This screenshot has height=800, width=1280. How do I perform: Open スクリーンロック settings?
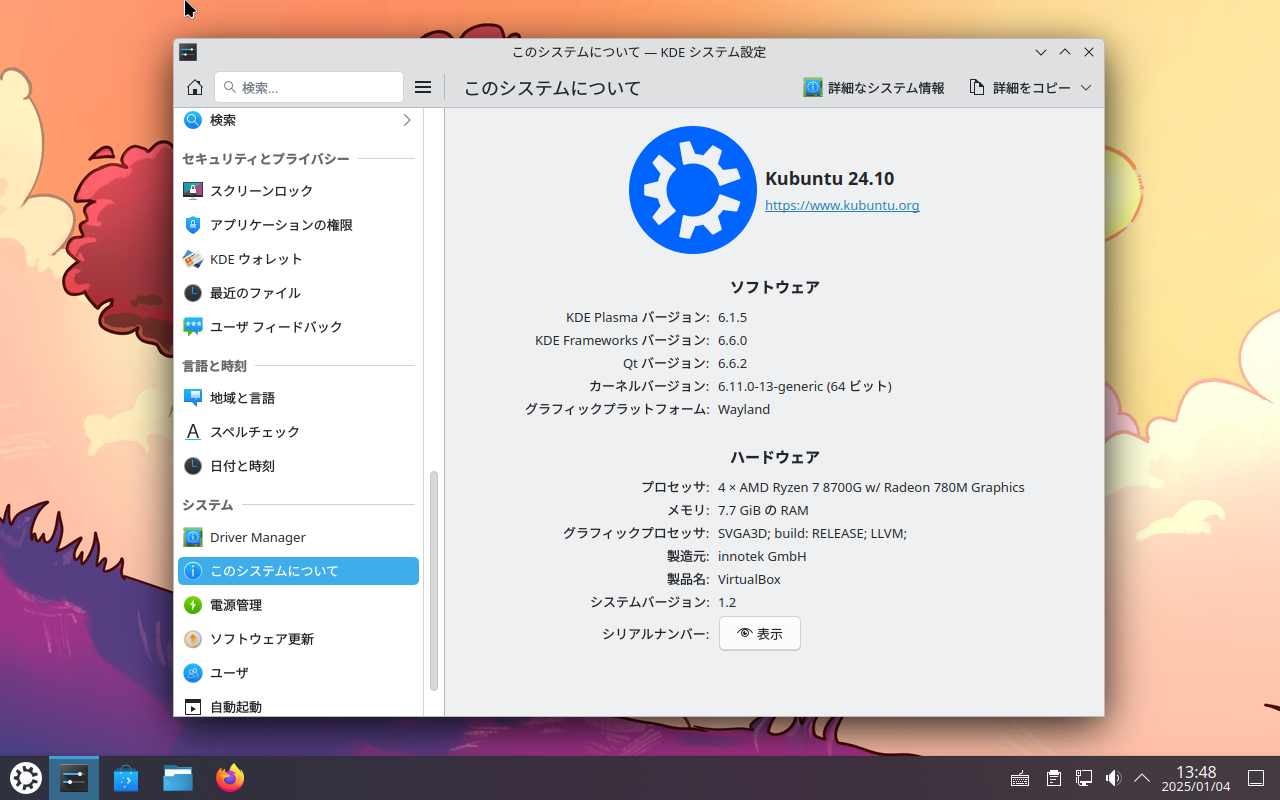point(260,191)
